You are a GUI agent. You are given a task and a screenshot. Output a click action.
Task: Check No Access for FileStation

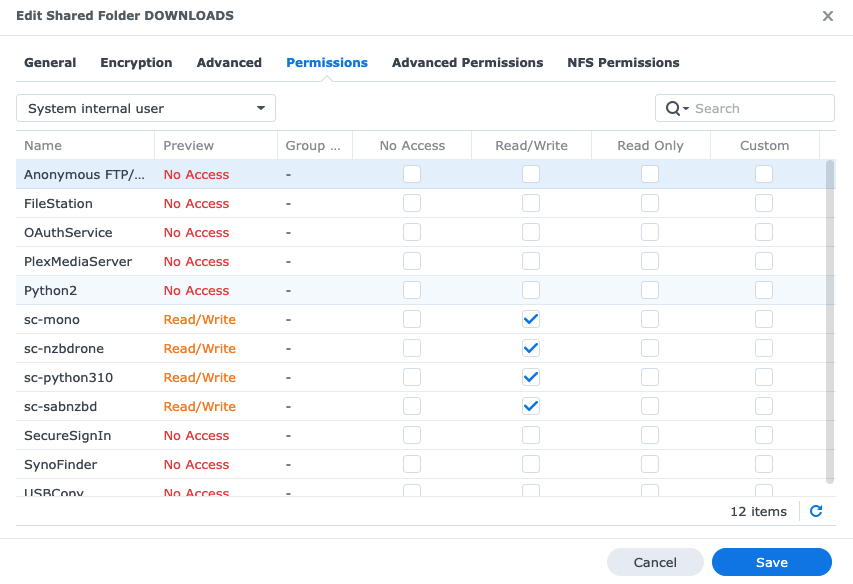pyautogui.click(x=412, y=204)
